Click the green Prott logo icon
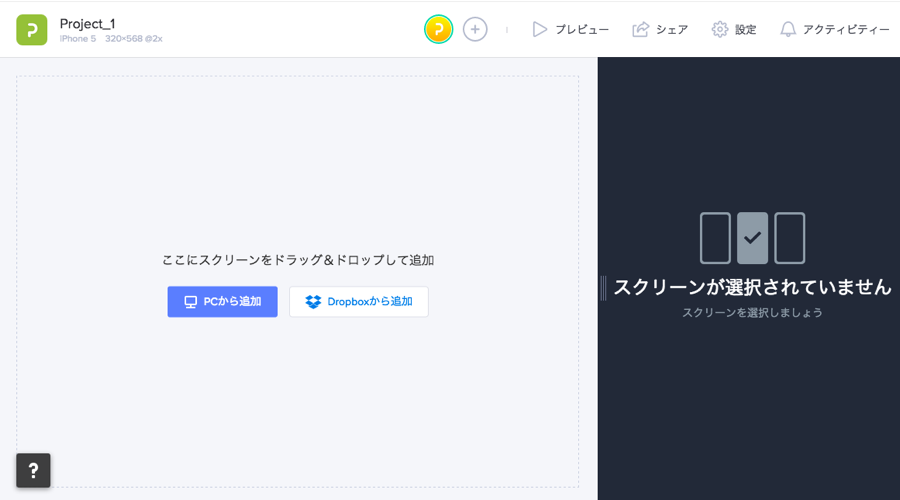Viewport: 900px width, 500px height. 32,29
